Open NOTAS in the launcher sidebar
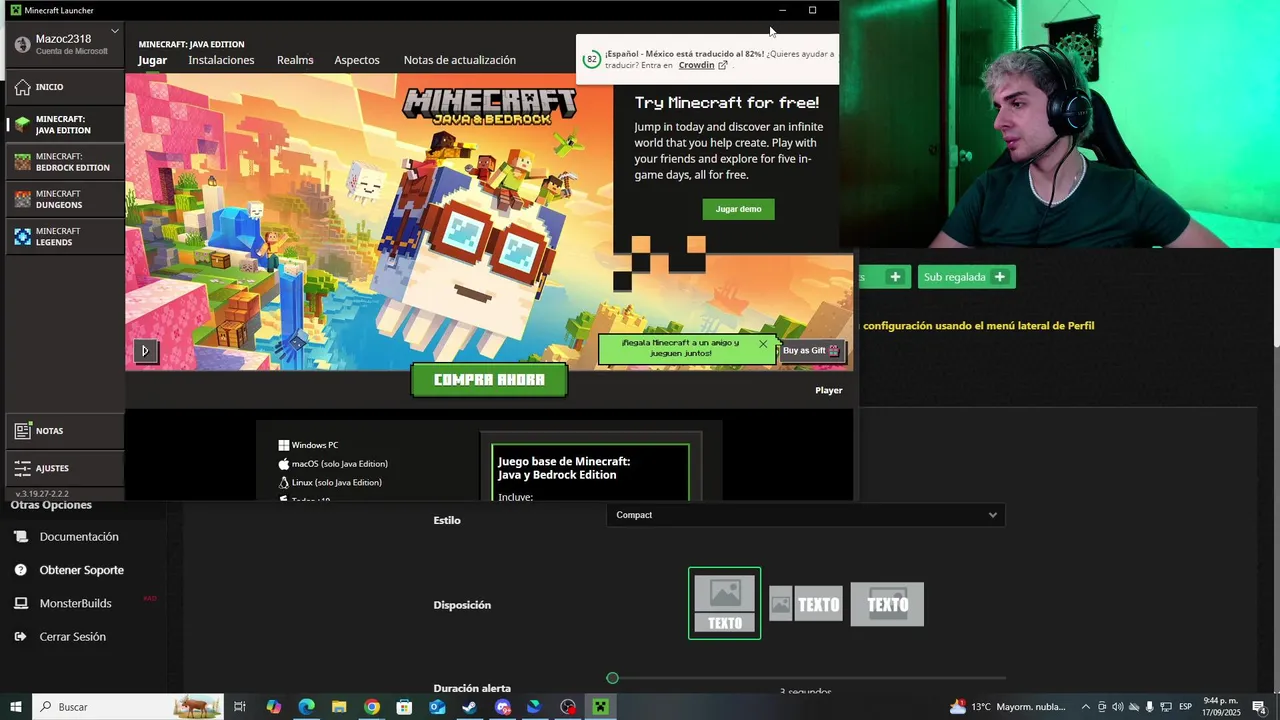The height and width of the screenshot is (720, 1280). (64, 431)
